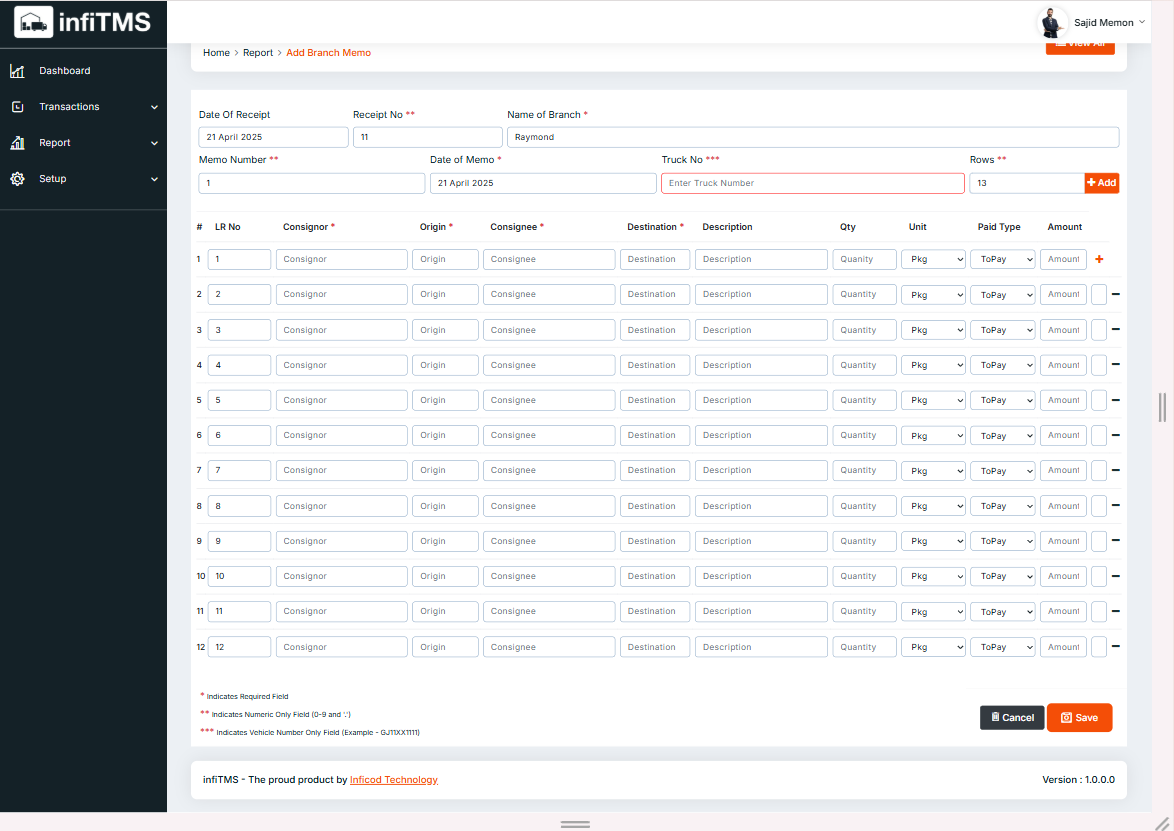Open the Inficod Technology link

click(x=393, y=780)
